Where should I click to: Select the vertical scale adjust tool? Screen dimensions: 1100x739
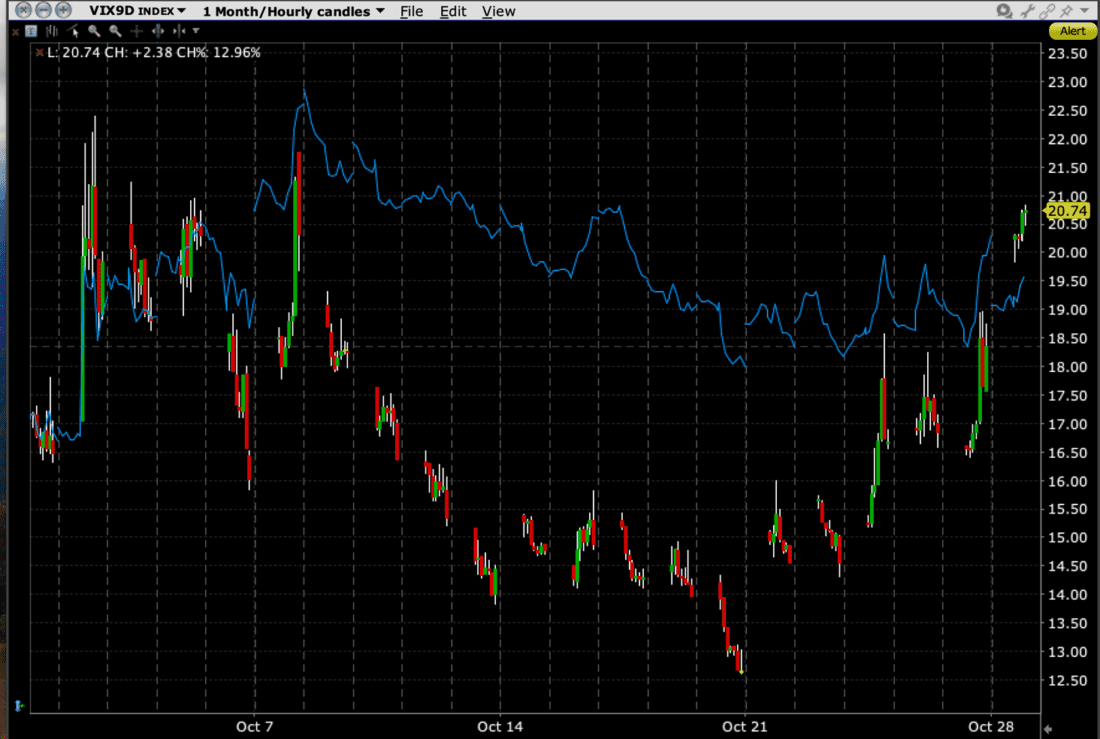coord(158,31)
